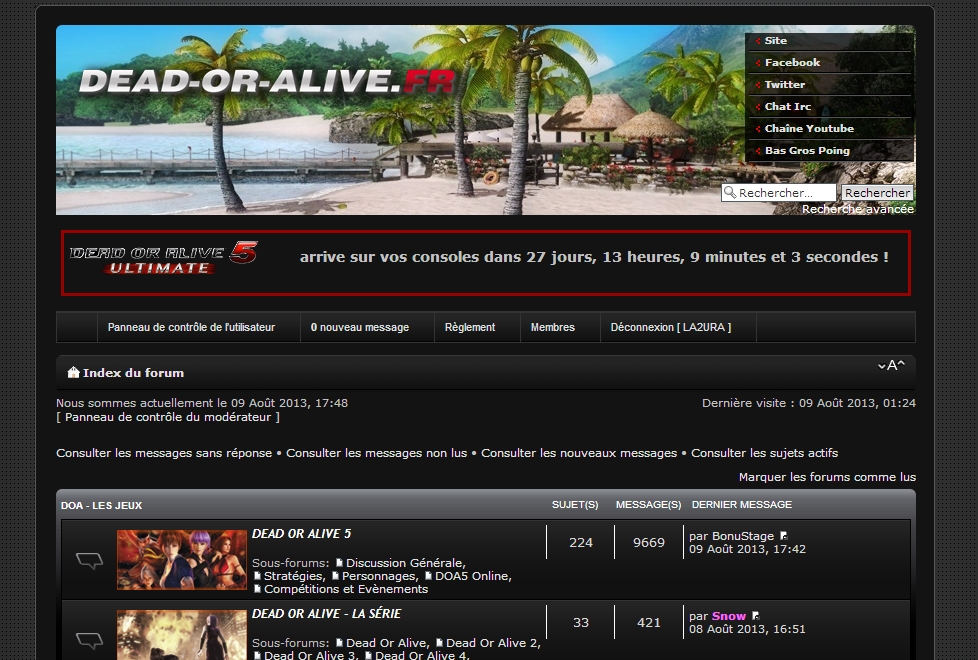Click the La Série forum thumbnail
The image size is (978, 660).
[x=182, y=635]
